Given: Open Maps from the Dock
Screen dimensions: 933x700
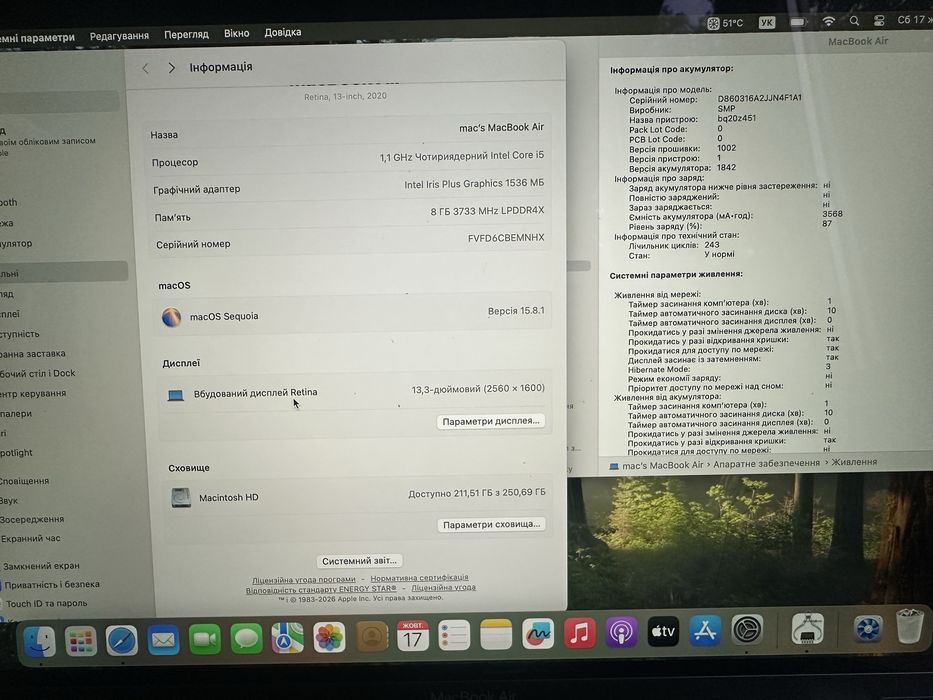Looking at the screenshot, I should click(x=287, y=638).
